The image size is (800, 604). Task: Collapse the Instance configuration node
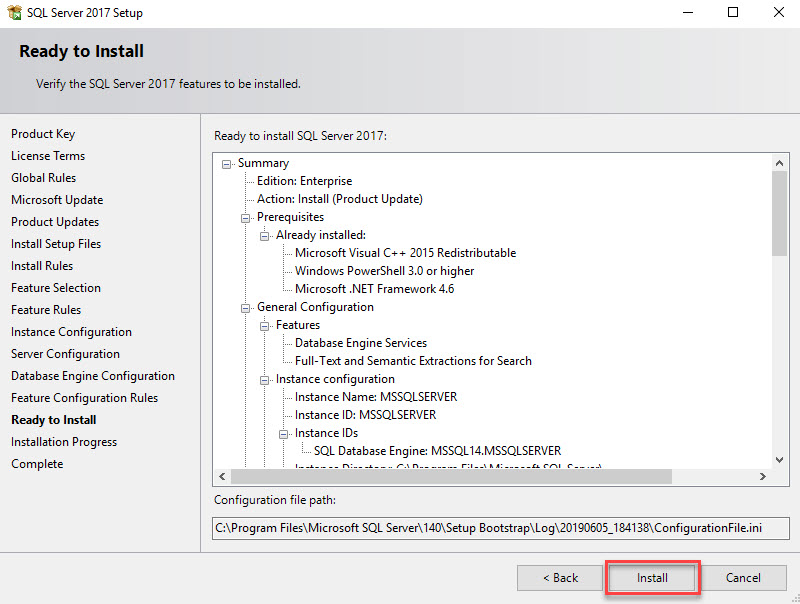(264, 380)
